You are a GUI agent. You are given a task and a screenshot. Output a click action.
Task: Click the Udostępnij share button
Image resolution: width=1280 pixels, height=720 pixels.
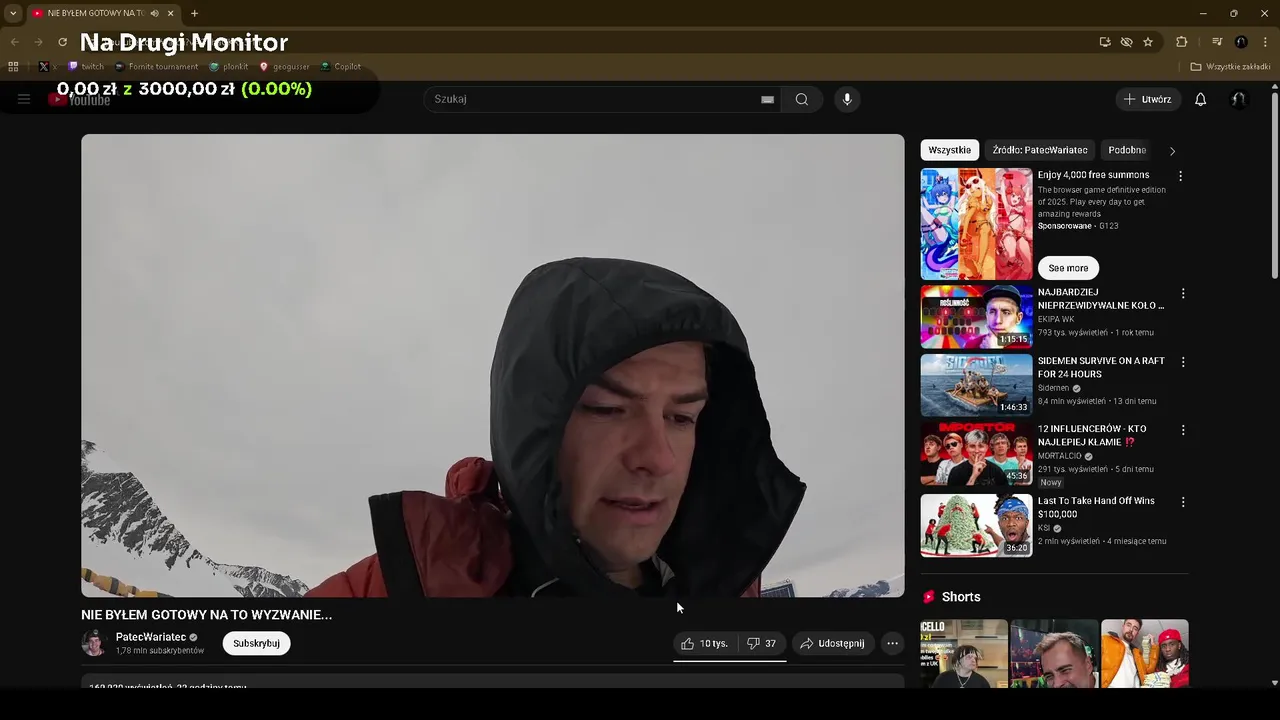point(832,643)
